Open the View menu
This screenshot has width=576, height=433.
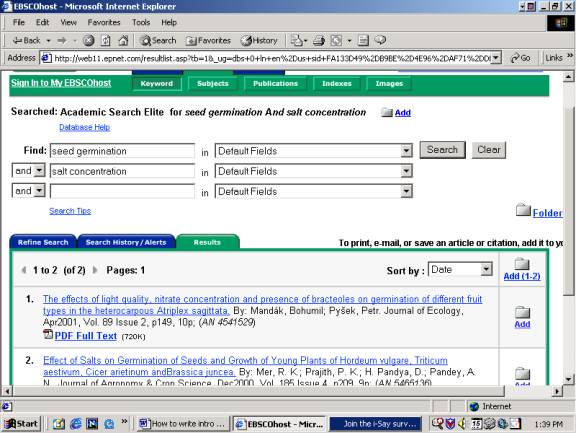(x=69, y=22)
